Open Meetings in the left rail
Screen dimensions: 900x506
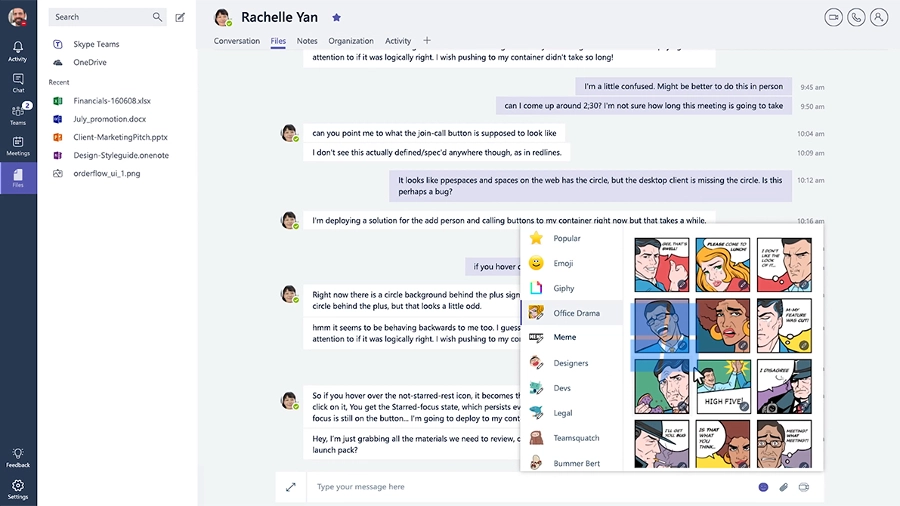tap(18, 146)
